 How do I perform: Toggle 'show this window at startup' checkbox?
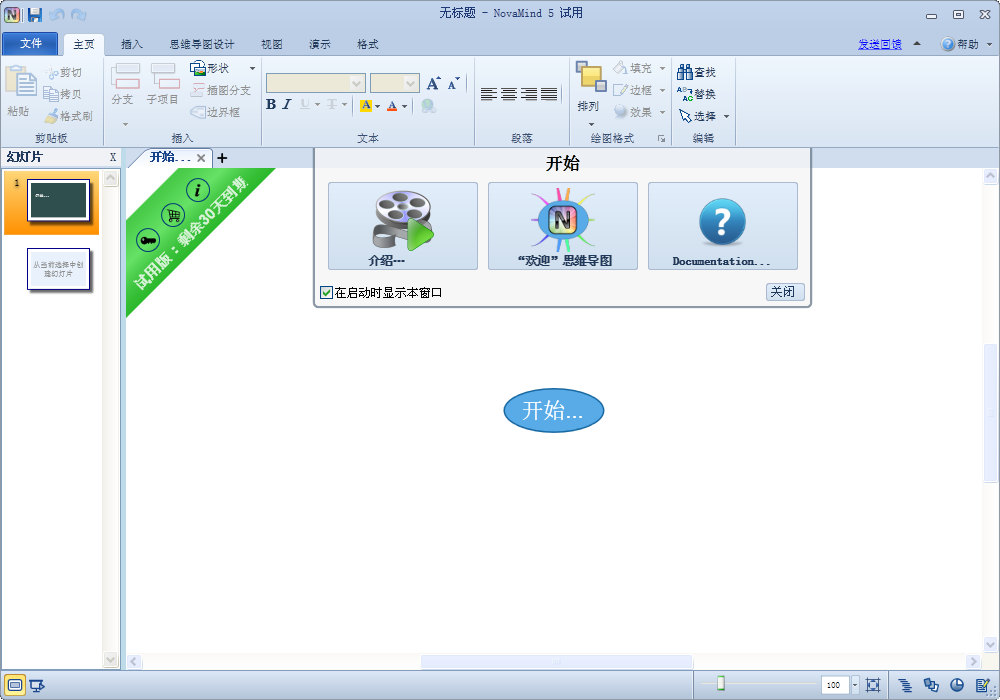(327, 292)
